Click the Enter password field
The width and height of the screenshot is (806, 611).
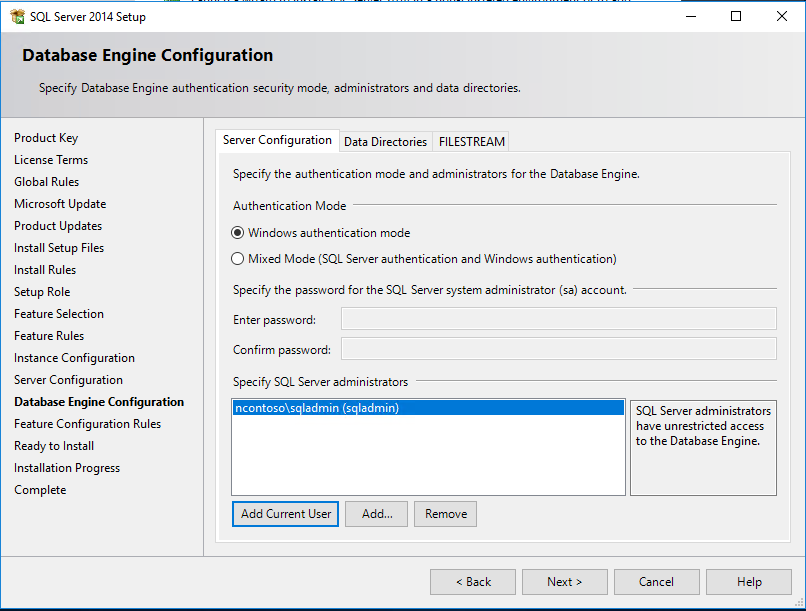click(559, 319)
